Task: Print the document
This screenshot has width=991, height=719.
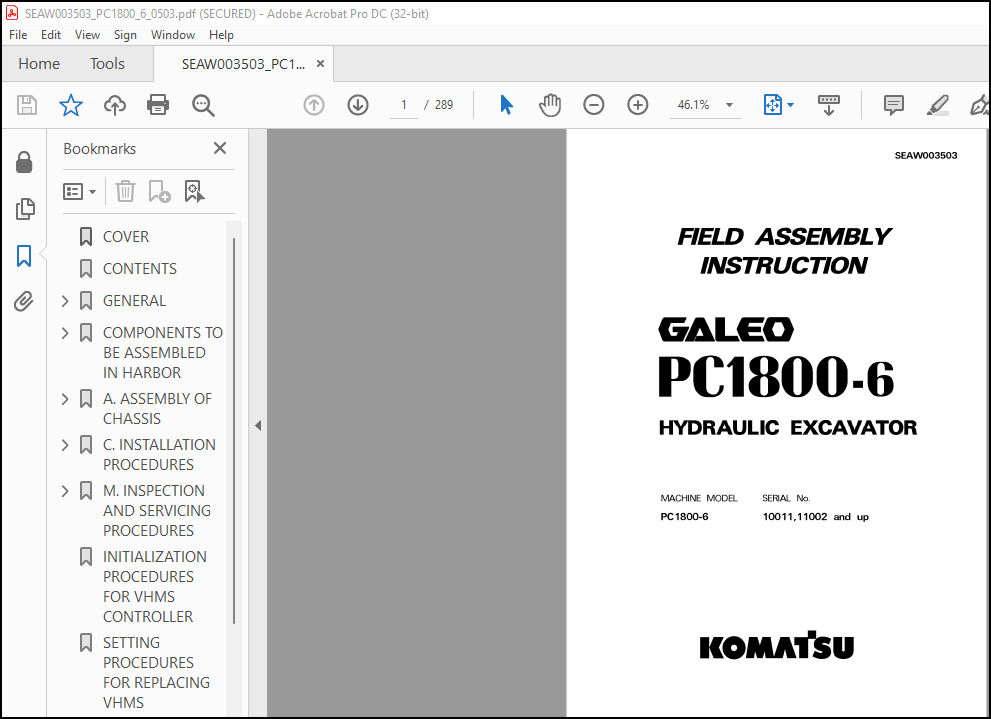Action: [x=158, y=105]
